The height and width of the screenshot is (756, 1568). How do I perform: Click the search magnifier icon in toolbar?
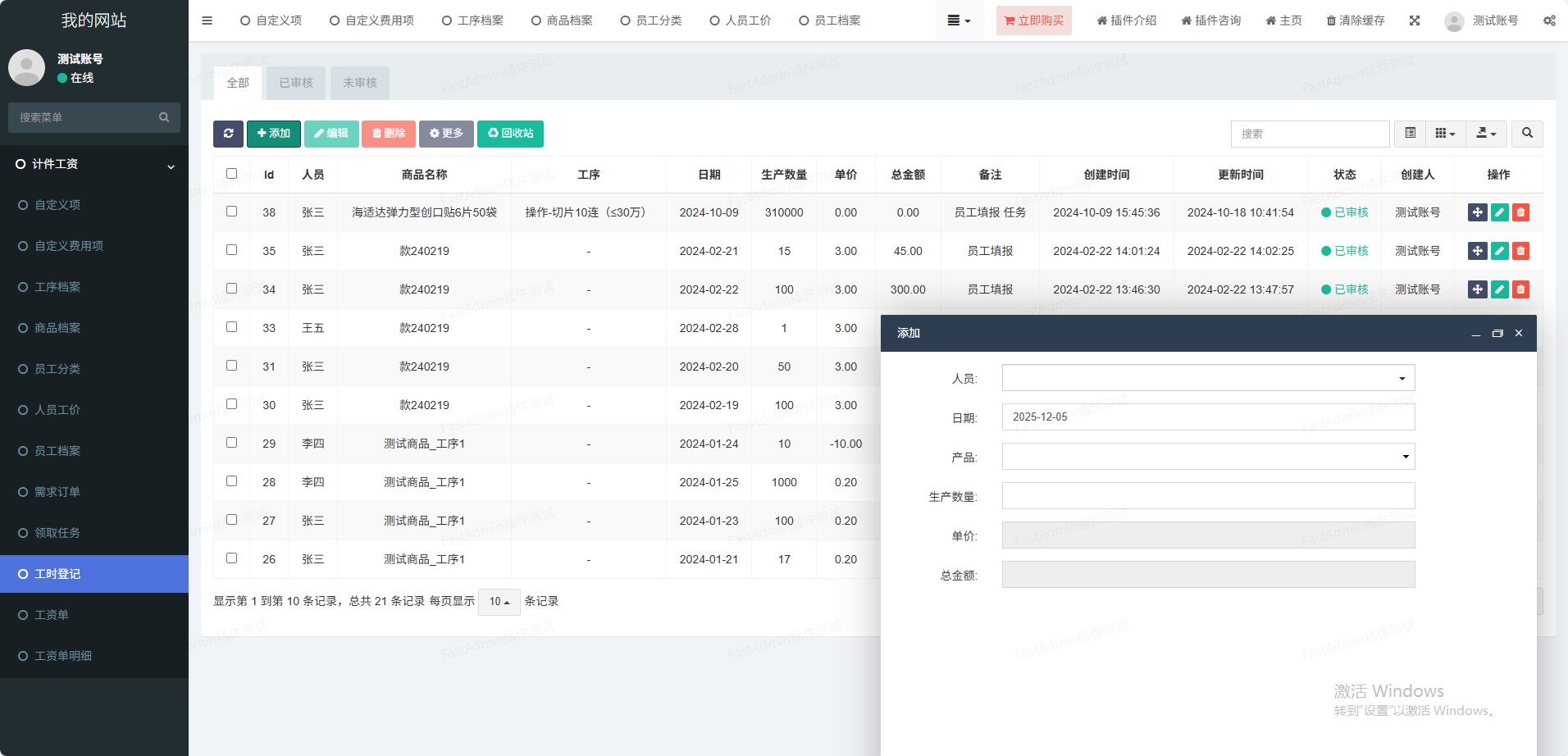pos(1527,134)
